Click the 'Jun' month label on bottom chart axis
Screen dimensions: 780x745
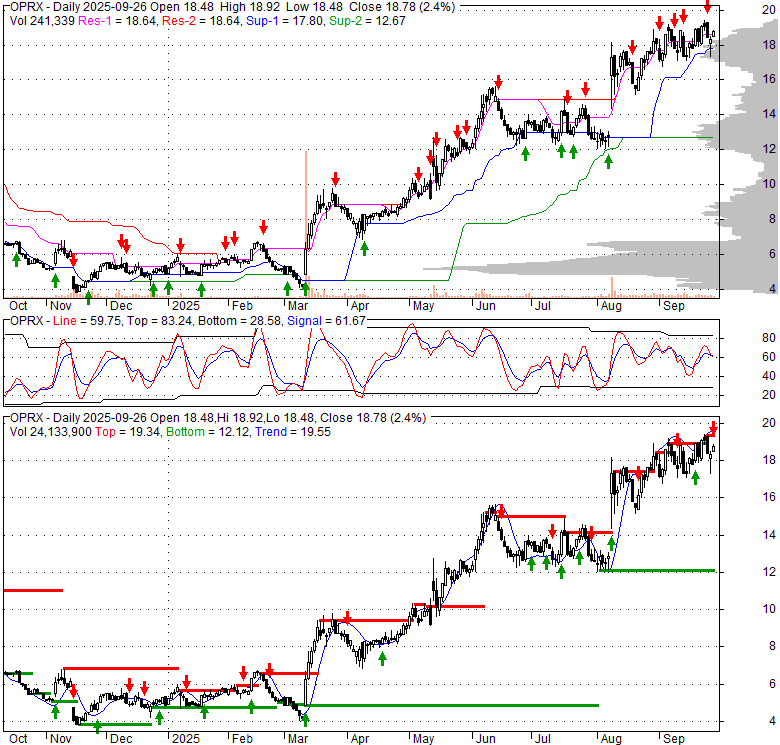pyautogui.click(x=486, y=739)
